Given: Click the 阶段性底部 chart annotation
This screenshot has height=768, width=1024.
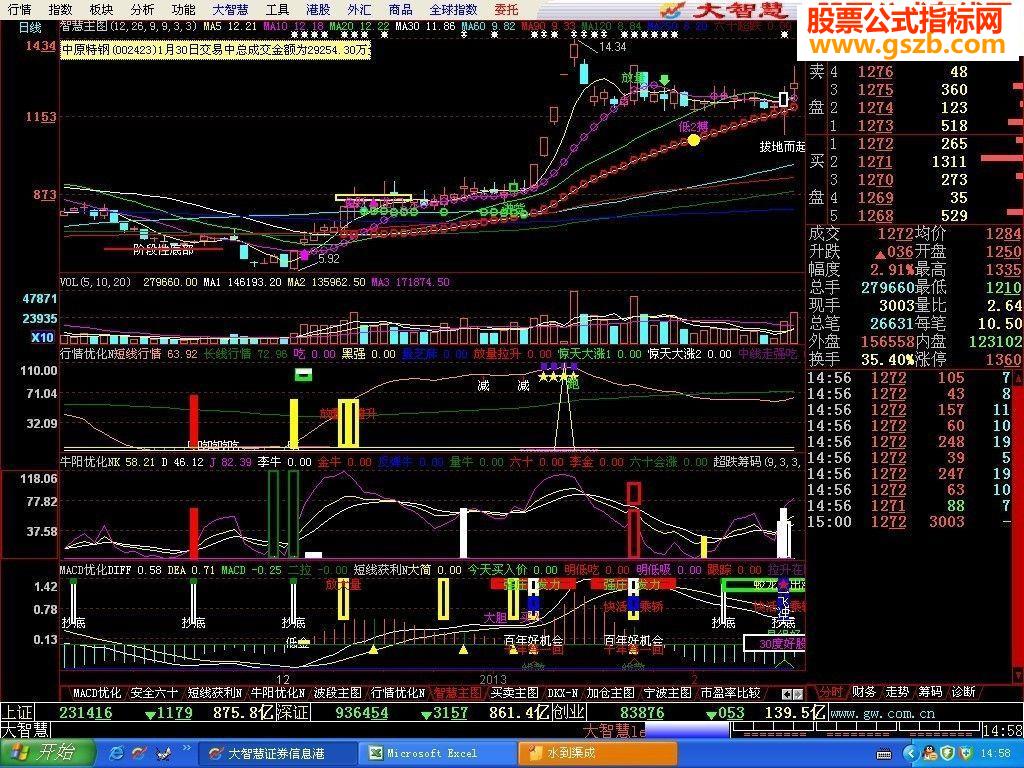Looking at the screenshot, I should pyautogui.click(x=163, y=250).
